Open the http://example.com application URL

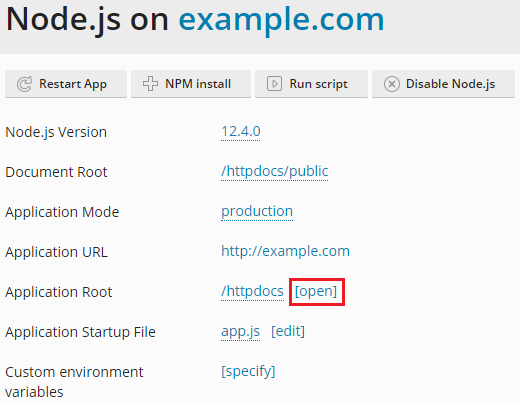tap(285, 251)
